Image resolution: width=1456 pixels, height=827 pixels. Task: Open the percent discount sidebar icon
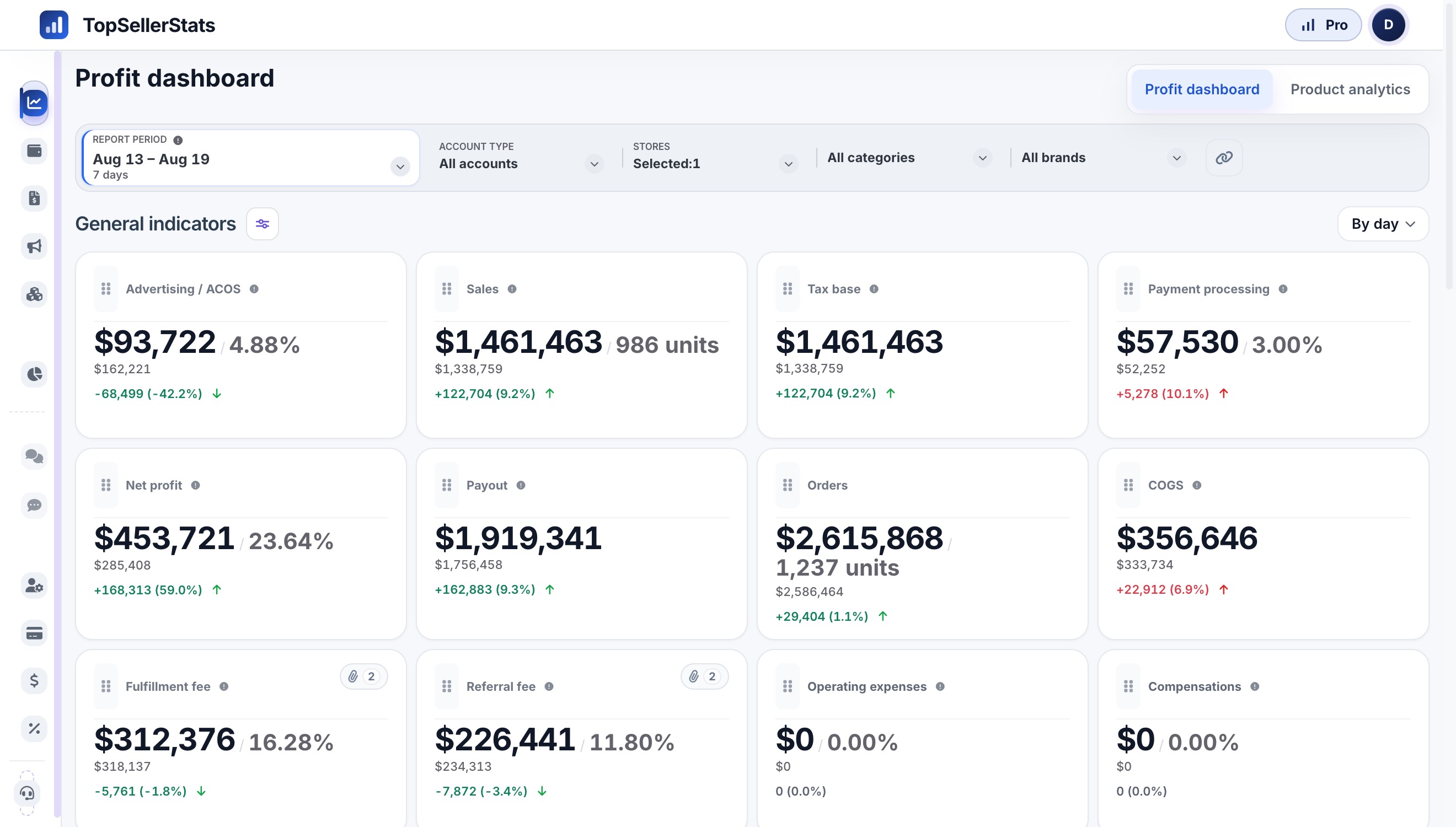[34, 728]
